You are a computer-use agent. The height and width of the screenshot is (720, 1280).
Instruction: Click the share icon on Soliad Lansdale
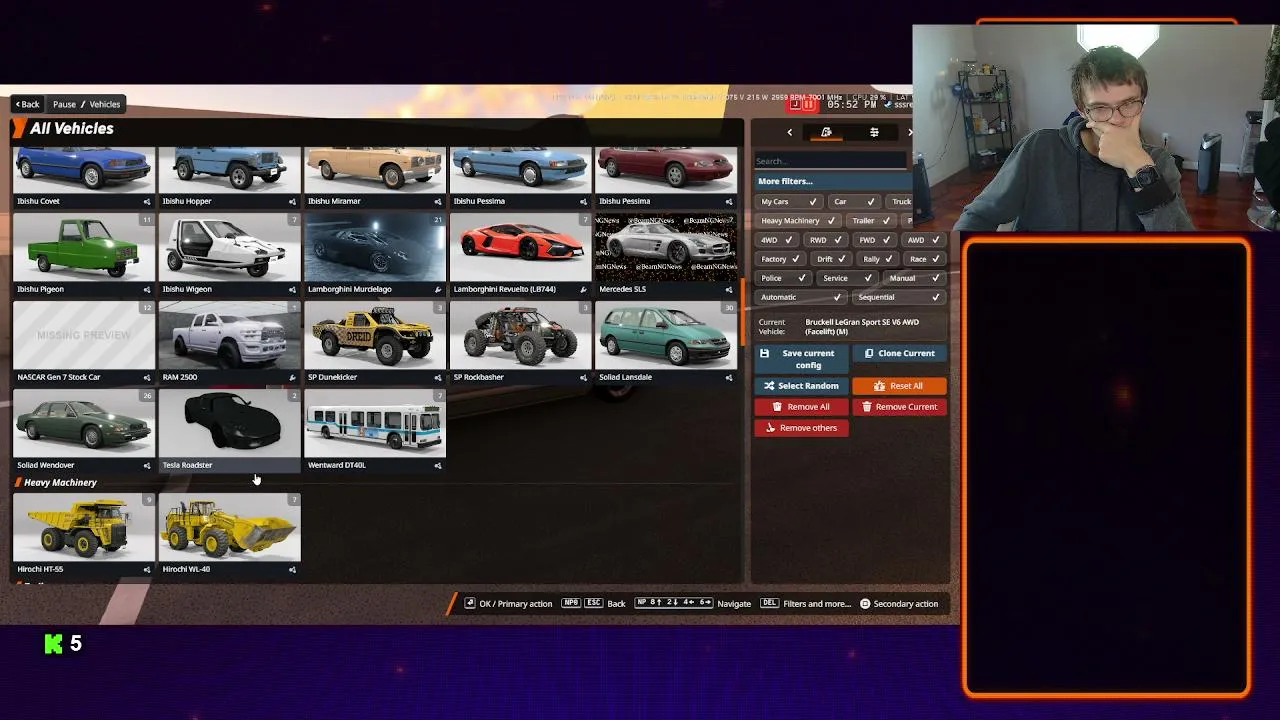729,378
